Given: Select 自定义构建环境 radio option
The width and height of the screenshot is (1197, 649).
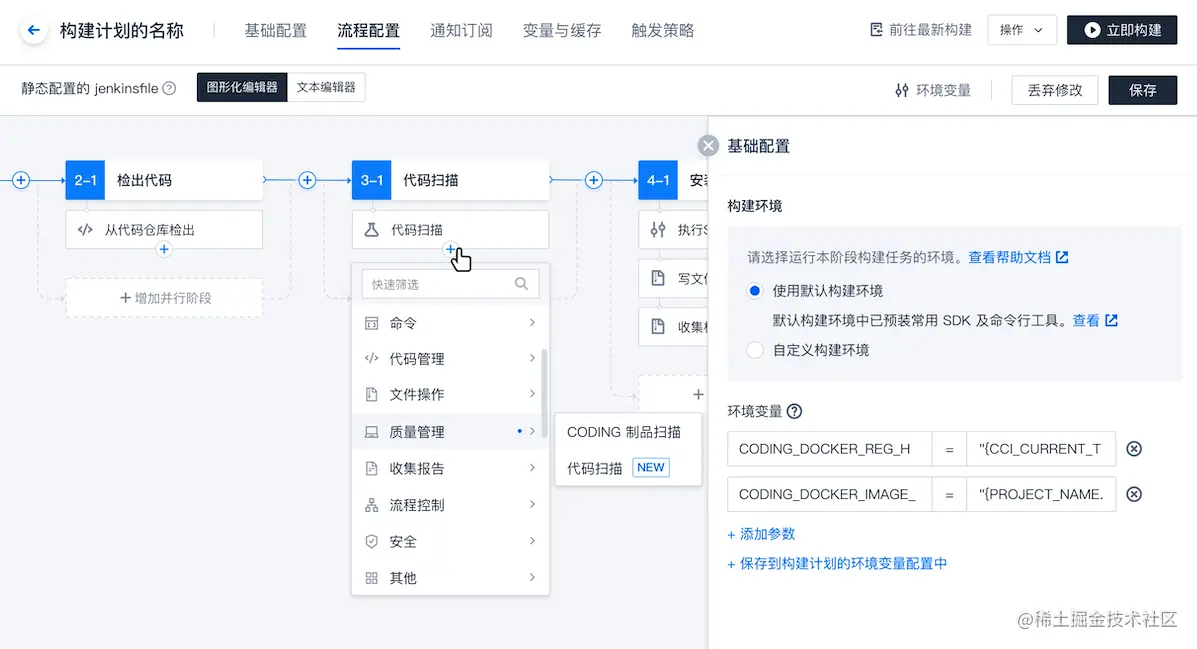Looking at the screenshot, I should (x=754, y=350).
